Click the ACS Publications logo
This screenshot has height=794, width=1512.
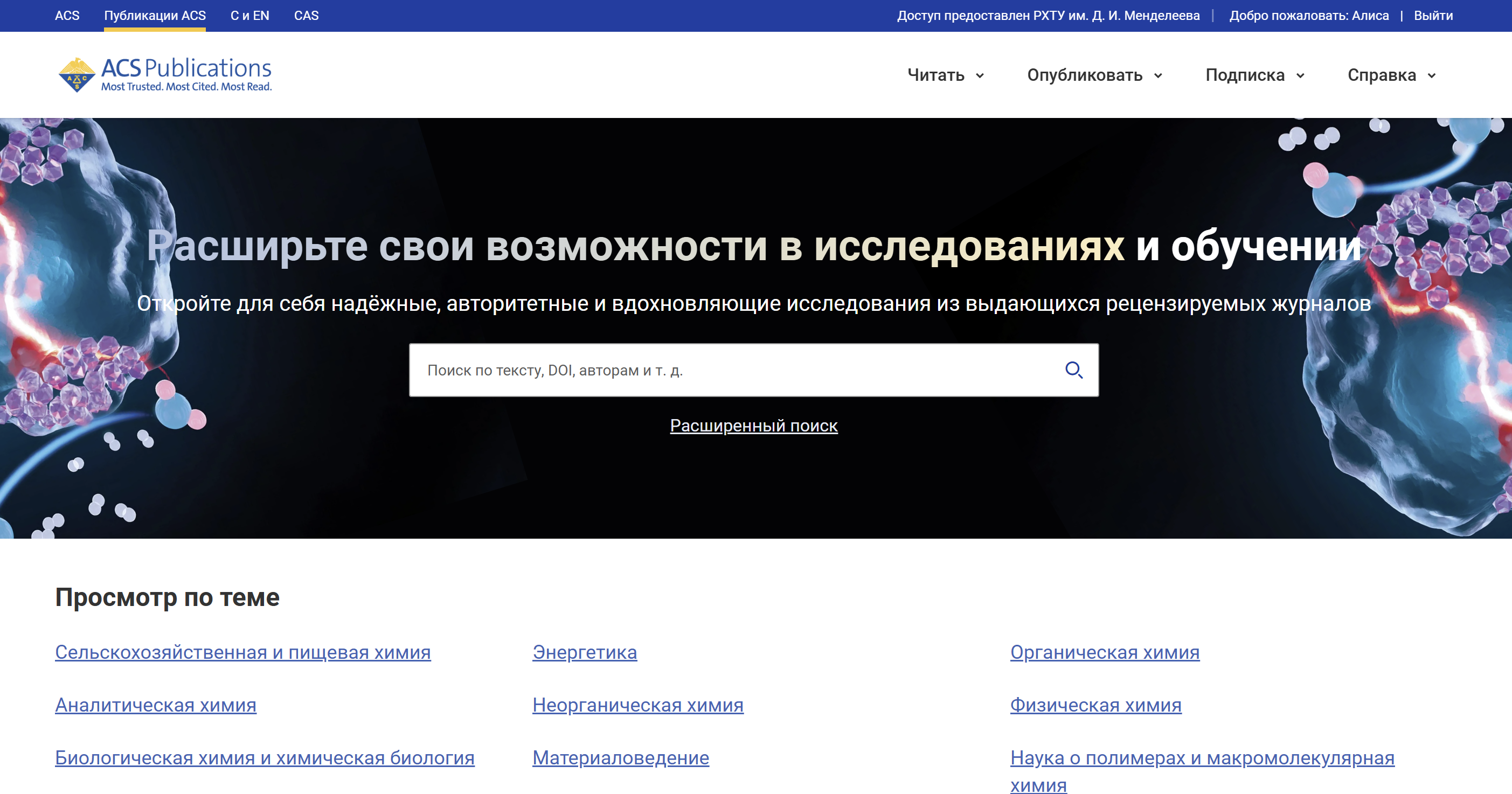[x=165, y=74]
